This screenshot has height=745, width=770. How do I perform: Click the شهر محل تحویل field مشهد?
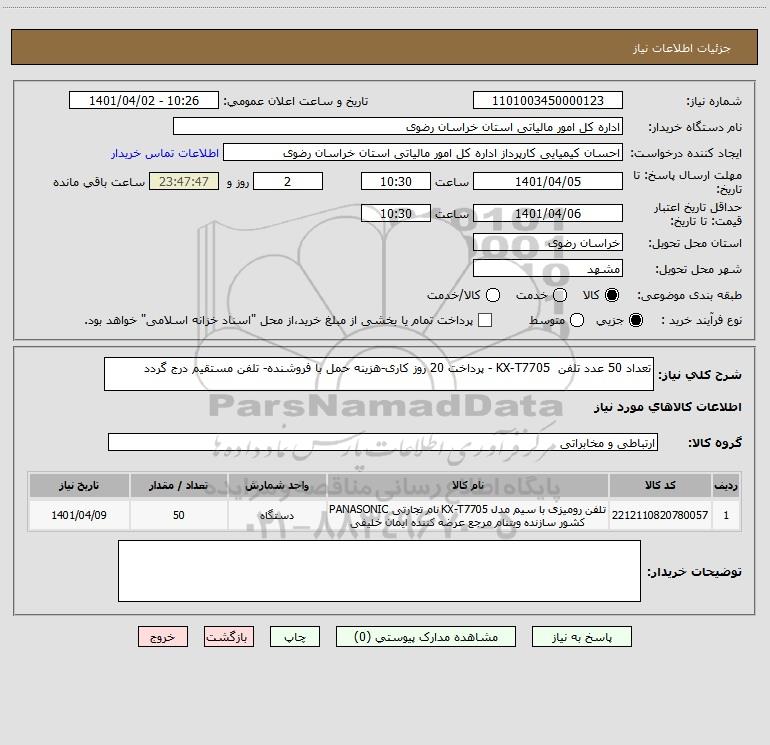(548, 269)
